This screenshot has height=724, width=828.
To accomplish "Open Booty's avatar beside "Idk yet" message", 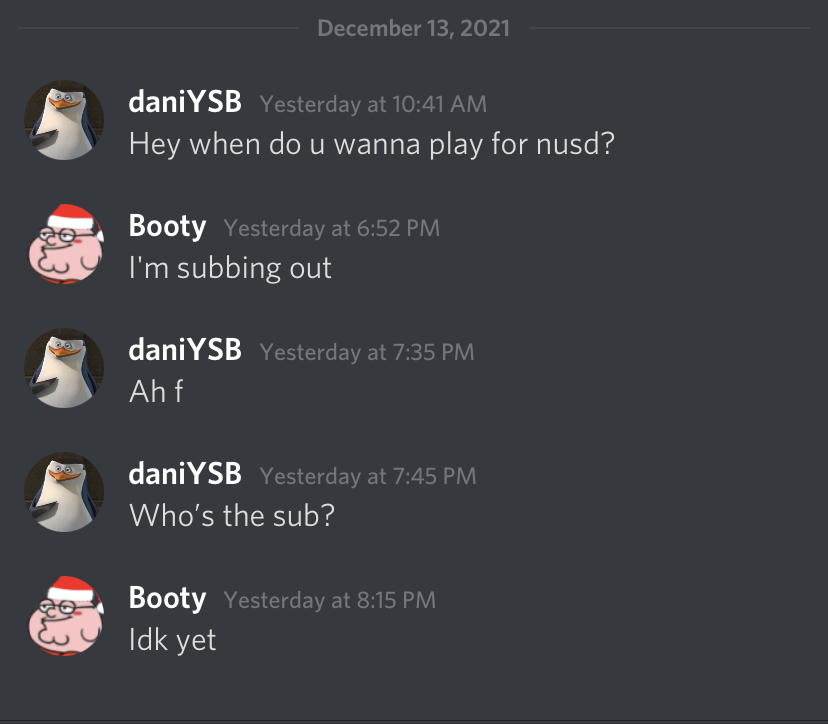I will [65, 616].
